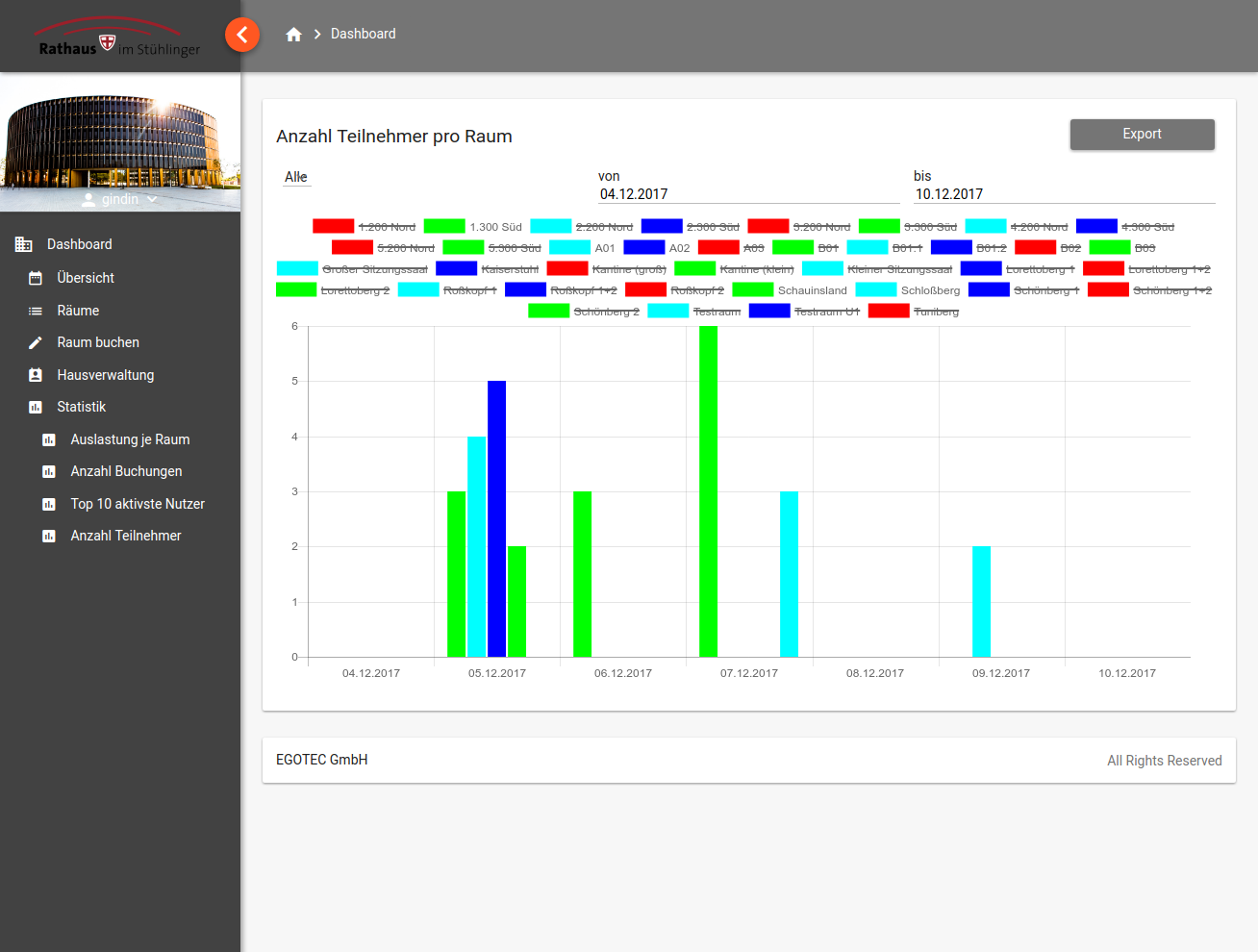Click the All Rights Reserved footer text
This screenshot has width=1258, height=952.
click(x=1165, y=761)
